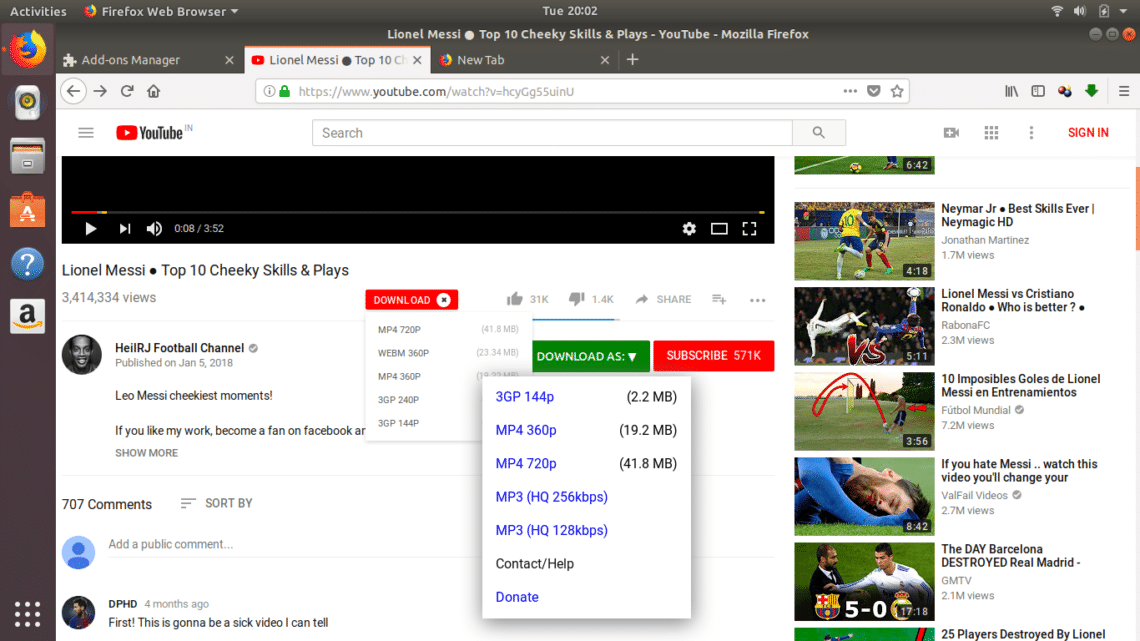Open upload video camera icon
1140x641 pixels.
[x=951, y=132]
